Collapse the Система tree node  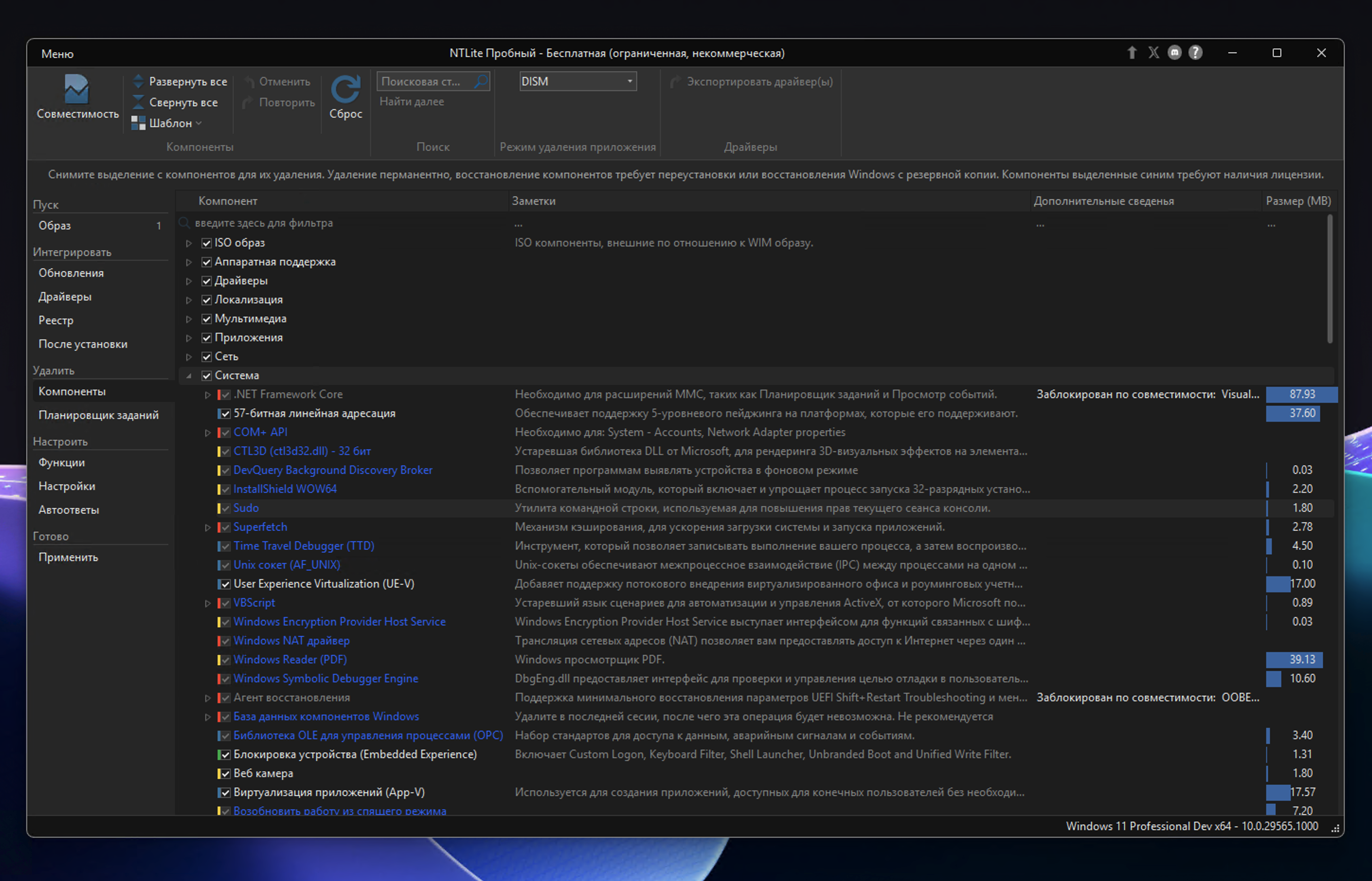point(189,376)
